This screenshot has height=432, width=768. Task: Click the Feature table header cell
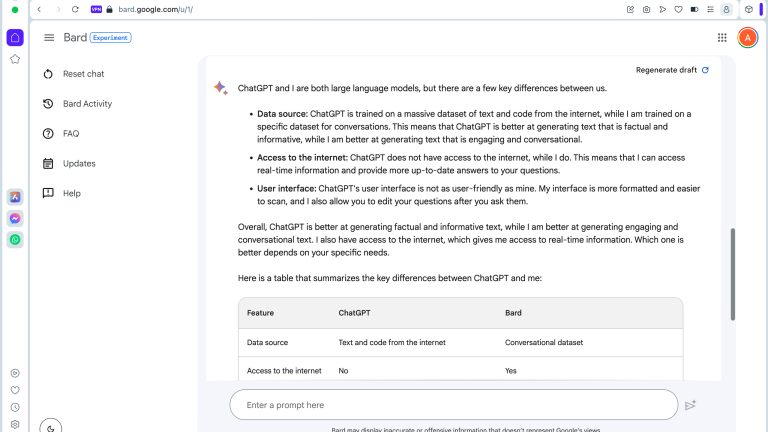pyautogui.click(x=260, y=313)
